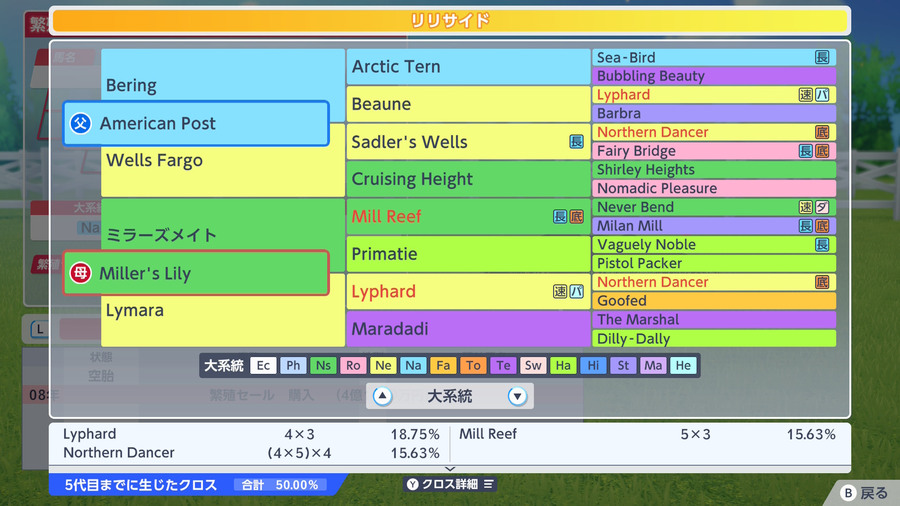
Task: Expand the cross list chevron
Action: [x=450, y=469]
